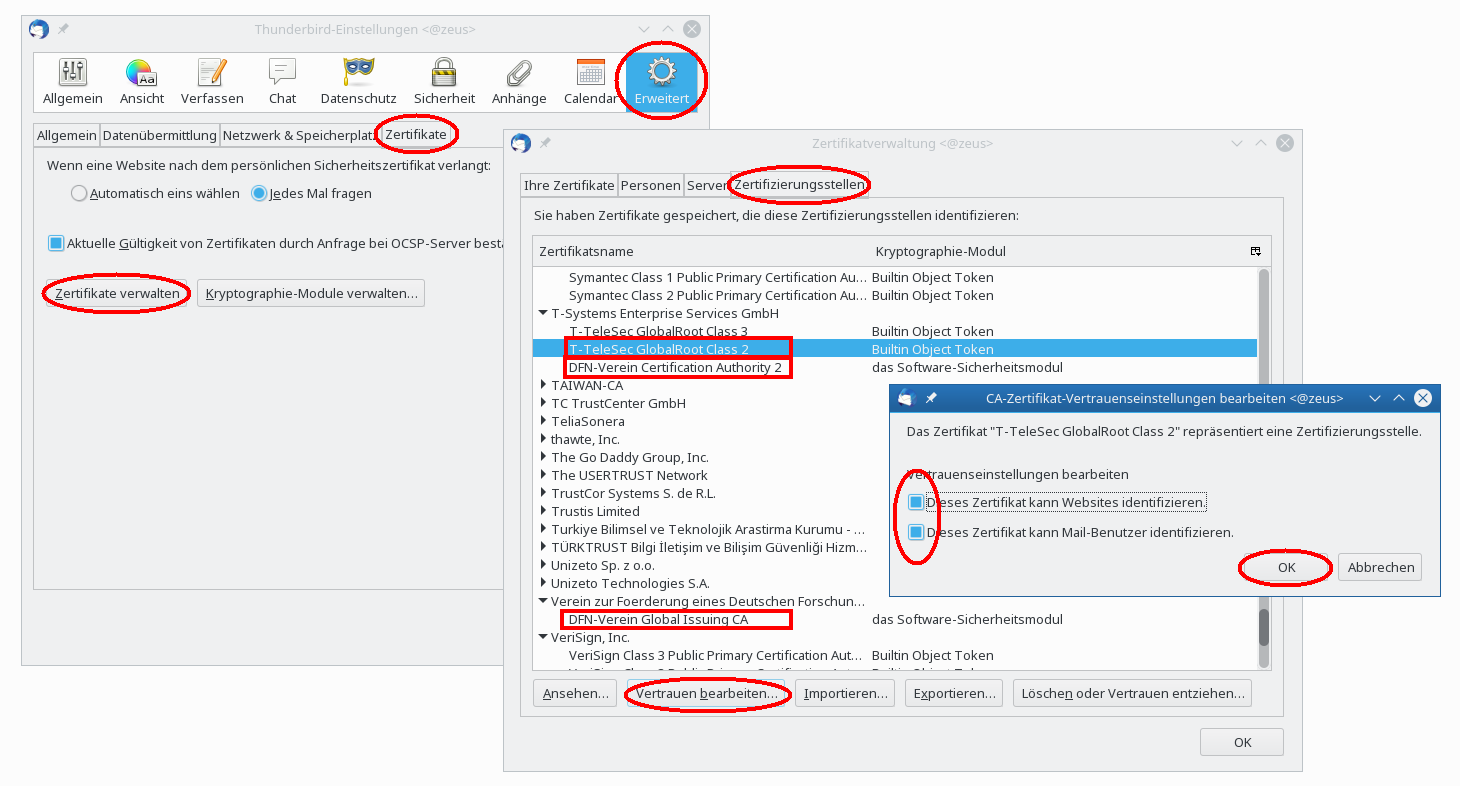Image resolution: width=1460 pixels, height=786 pixels.
Task: Switch to Zertifikate sub-tab
Action: tap(416, 134)
